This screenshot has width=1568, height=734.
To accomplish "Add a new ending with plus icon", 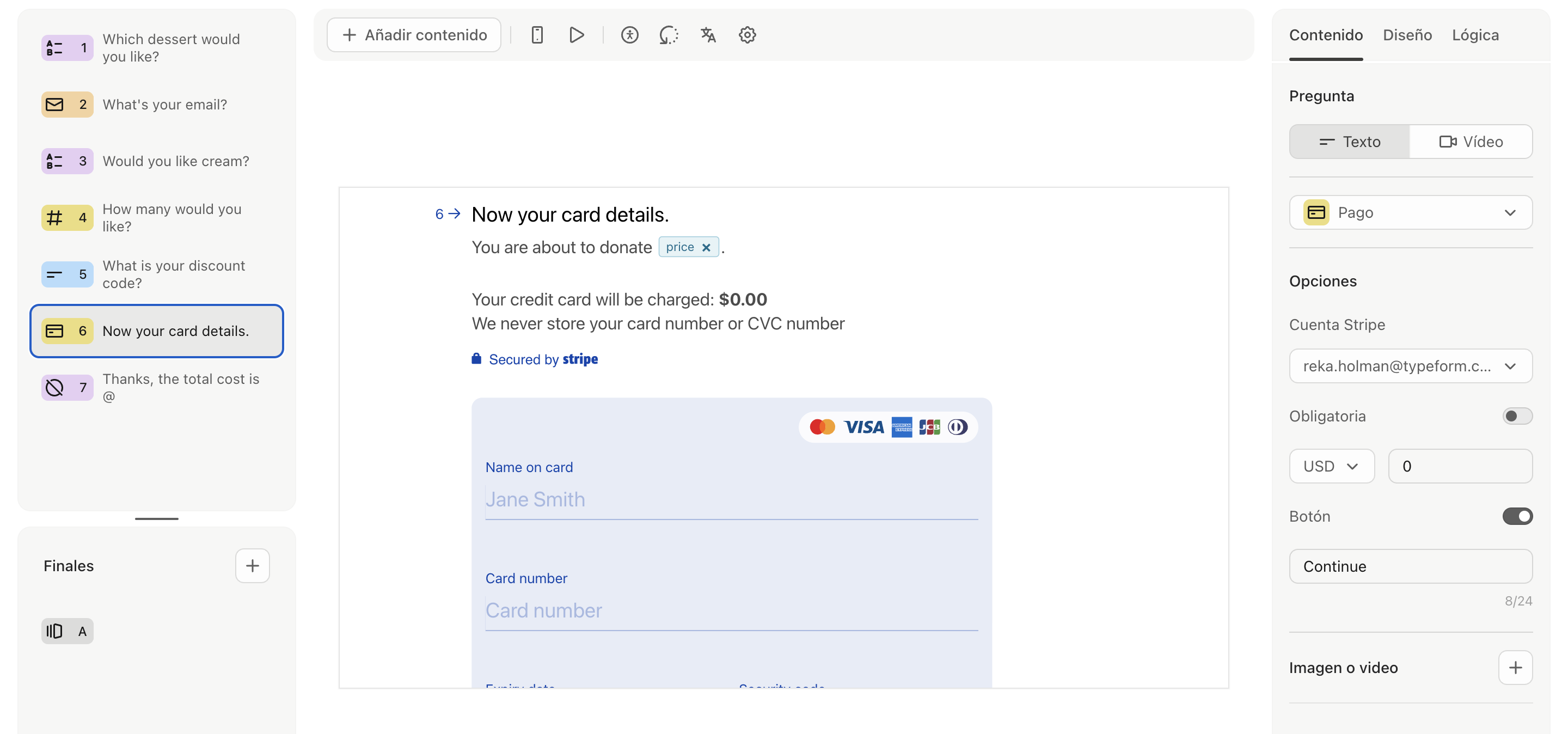I will [252, 565].
